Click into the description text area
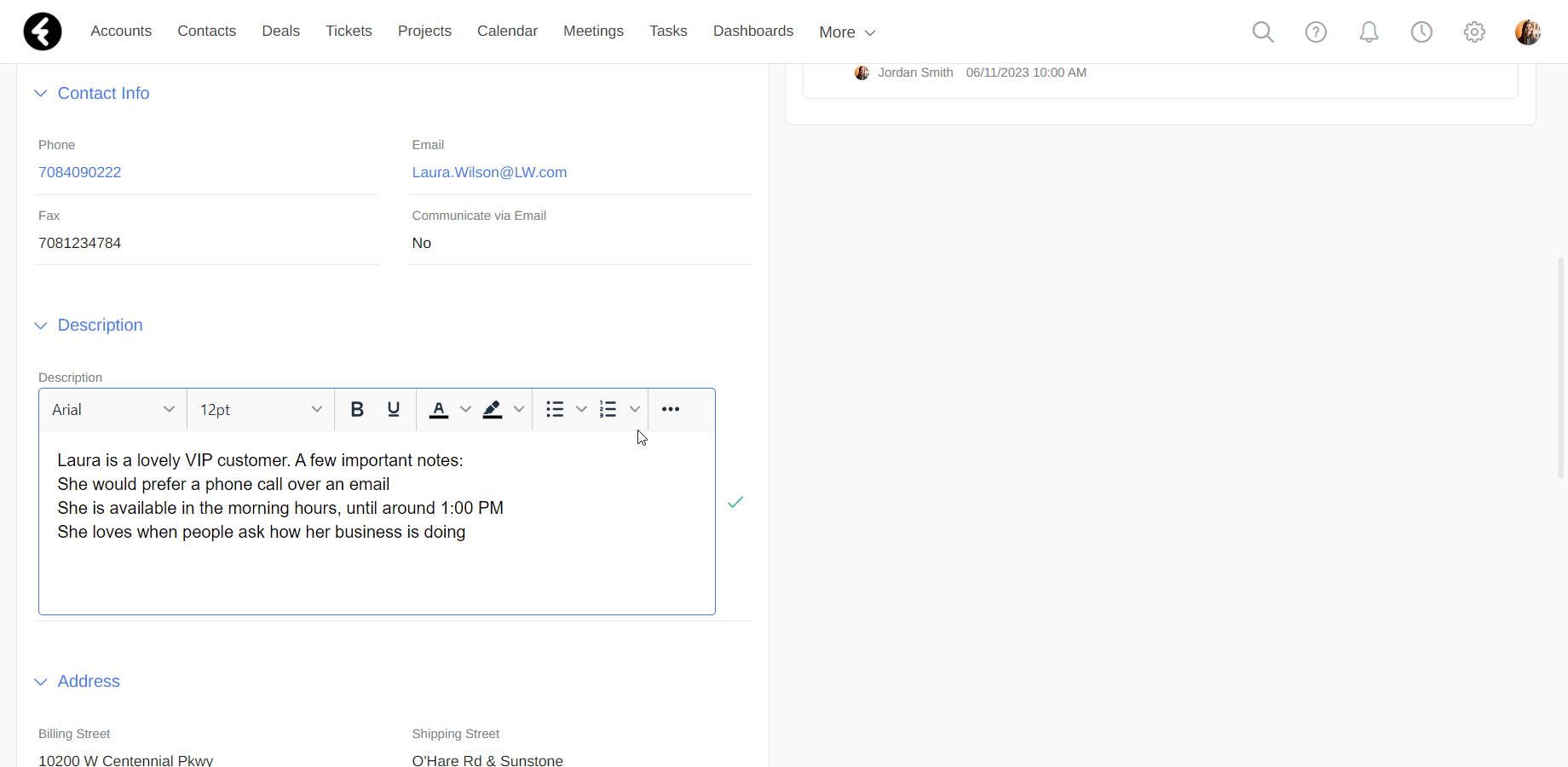This screenshot has height=767, width=1568. tap(377, 522)
